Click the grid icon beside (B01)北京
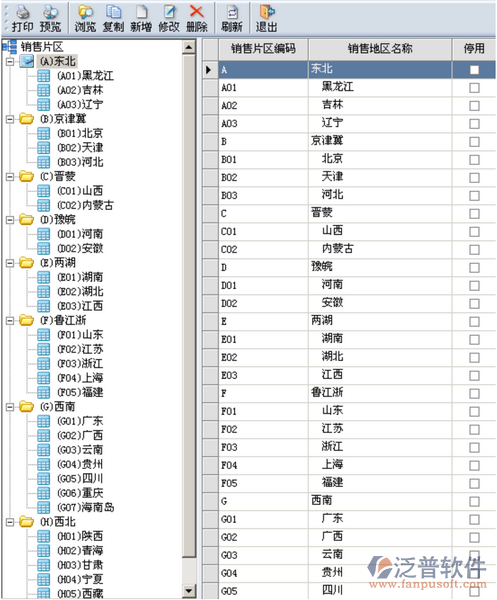Image resolution: width=497 pixels, height=600 pixels. point(44,133)
